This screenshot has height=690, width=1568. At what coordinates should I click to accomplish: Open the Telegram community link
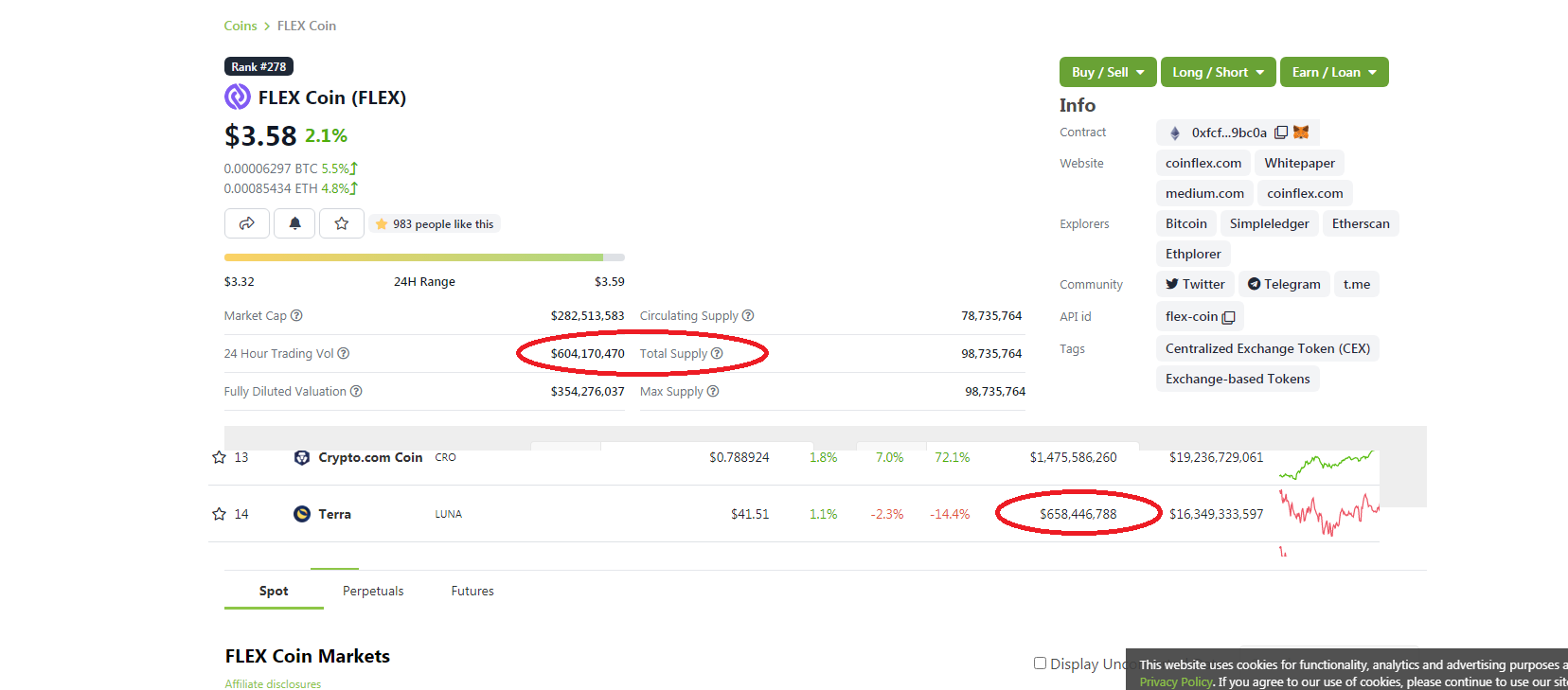(1284, 284)
